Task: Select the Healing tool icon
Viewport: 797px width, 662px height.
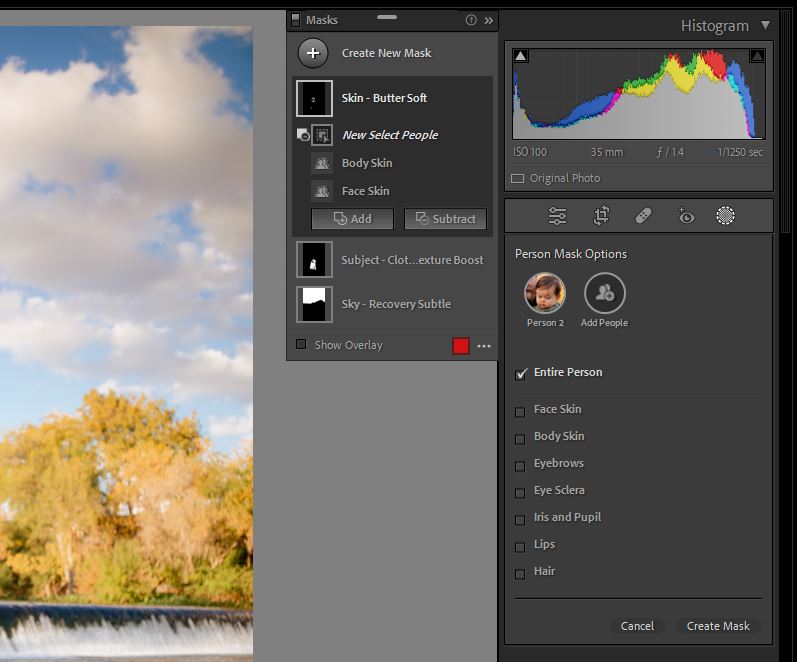Action: pos(644,216)
